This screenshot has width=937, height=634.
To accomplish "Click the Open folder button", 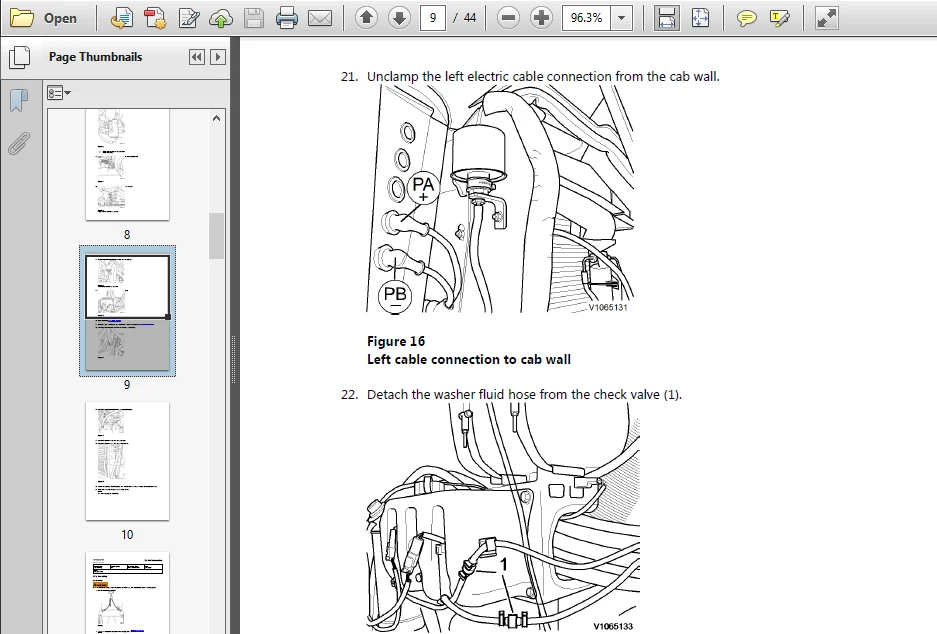I will (x=44, y=18).
